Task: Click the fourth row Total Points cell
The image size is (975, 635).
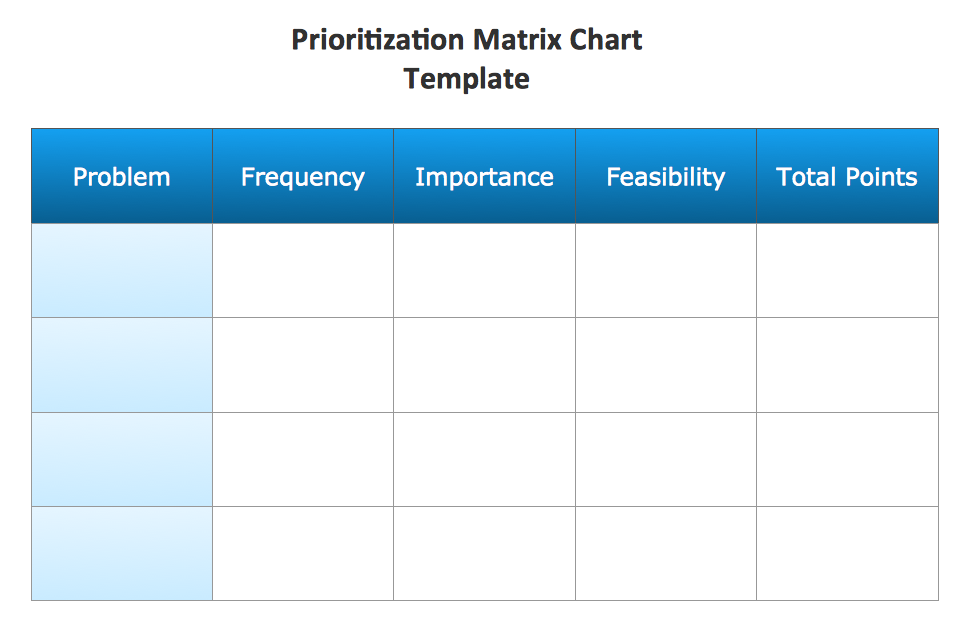Action: 847,553
